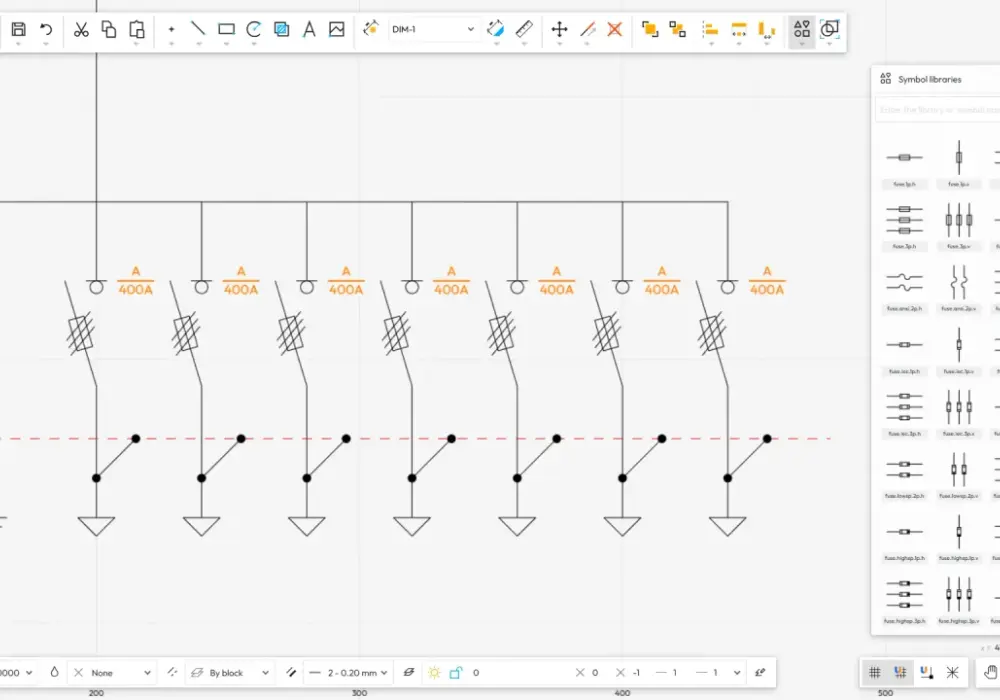
Task: Cut selection with the scissors icon
Action: [x=81, y=29]
